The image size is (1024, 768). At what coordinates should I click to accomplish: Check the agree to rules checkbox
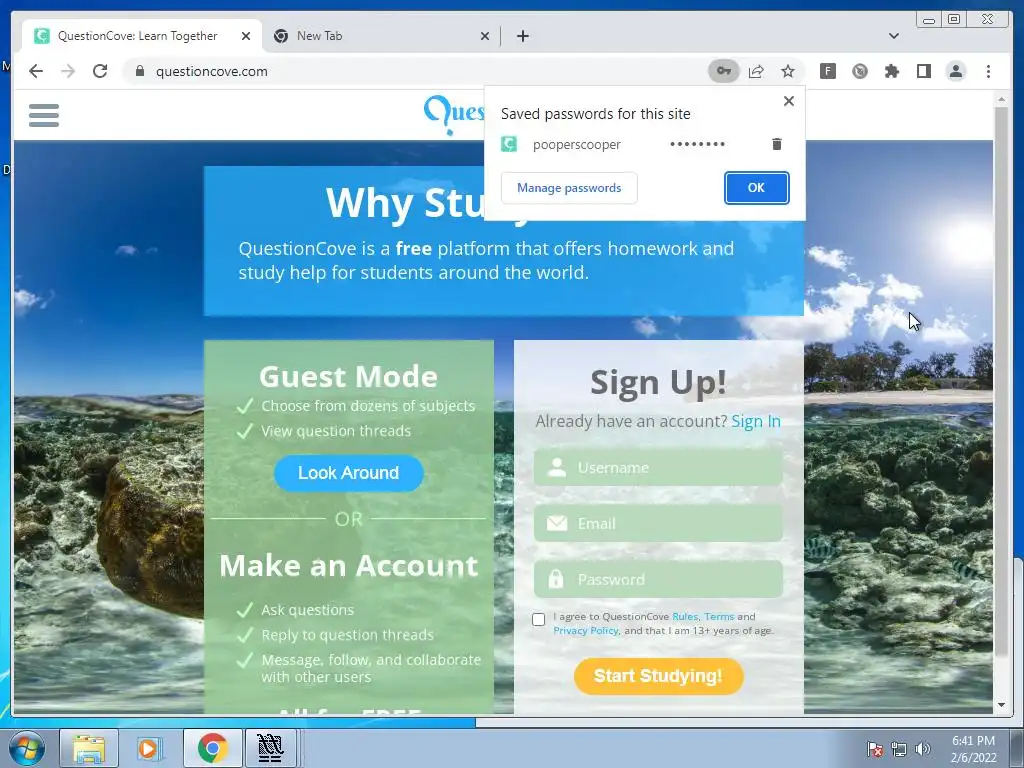[x=538, y=619]
